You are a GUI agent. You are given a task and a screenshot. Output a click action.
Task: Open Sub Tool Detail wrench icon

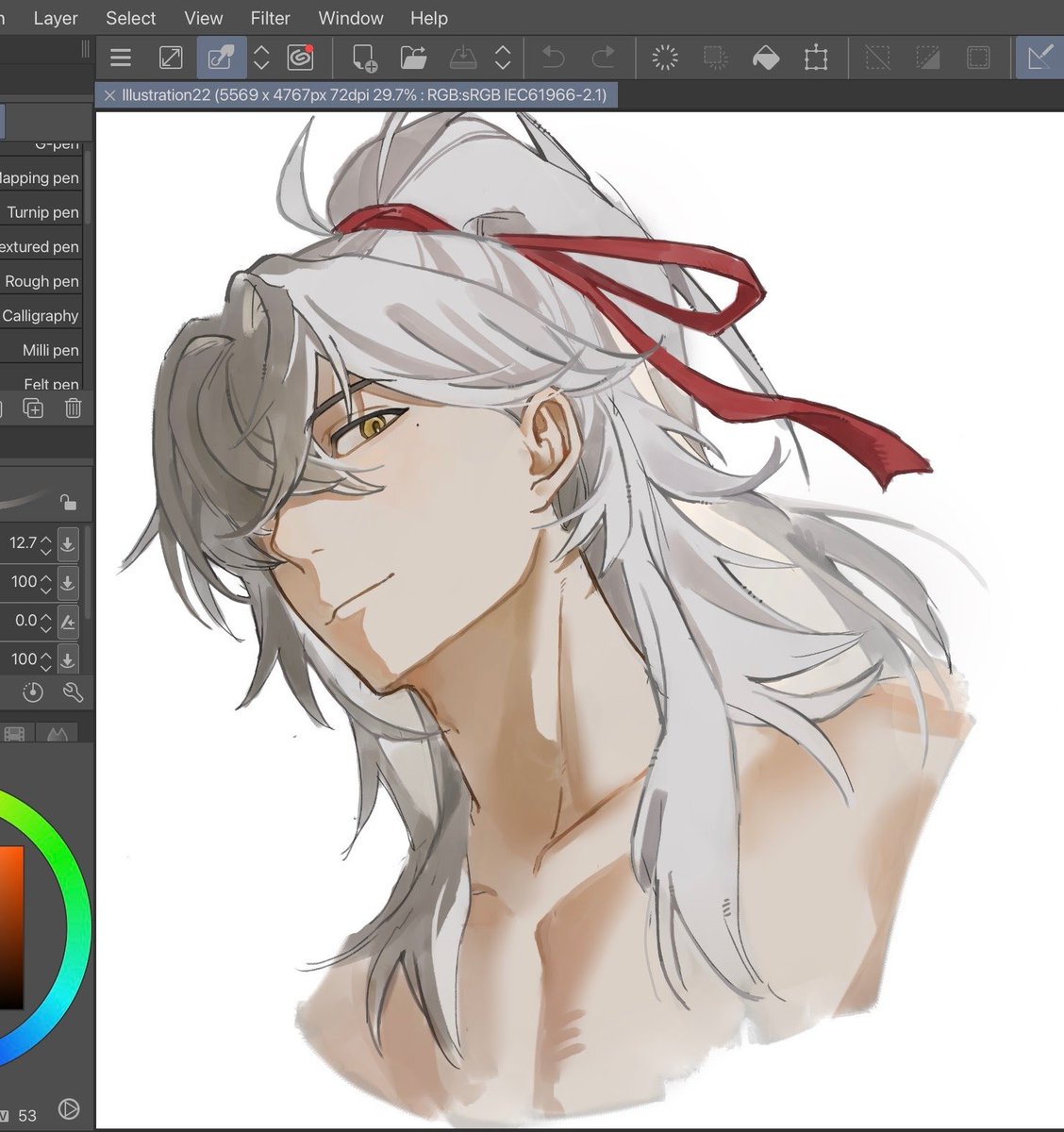pyautogui.click(x=74, y=693)
